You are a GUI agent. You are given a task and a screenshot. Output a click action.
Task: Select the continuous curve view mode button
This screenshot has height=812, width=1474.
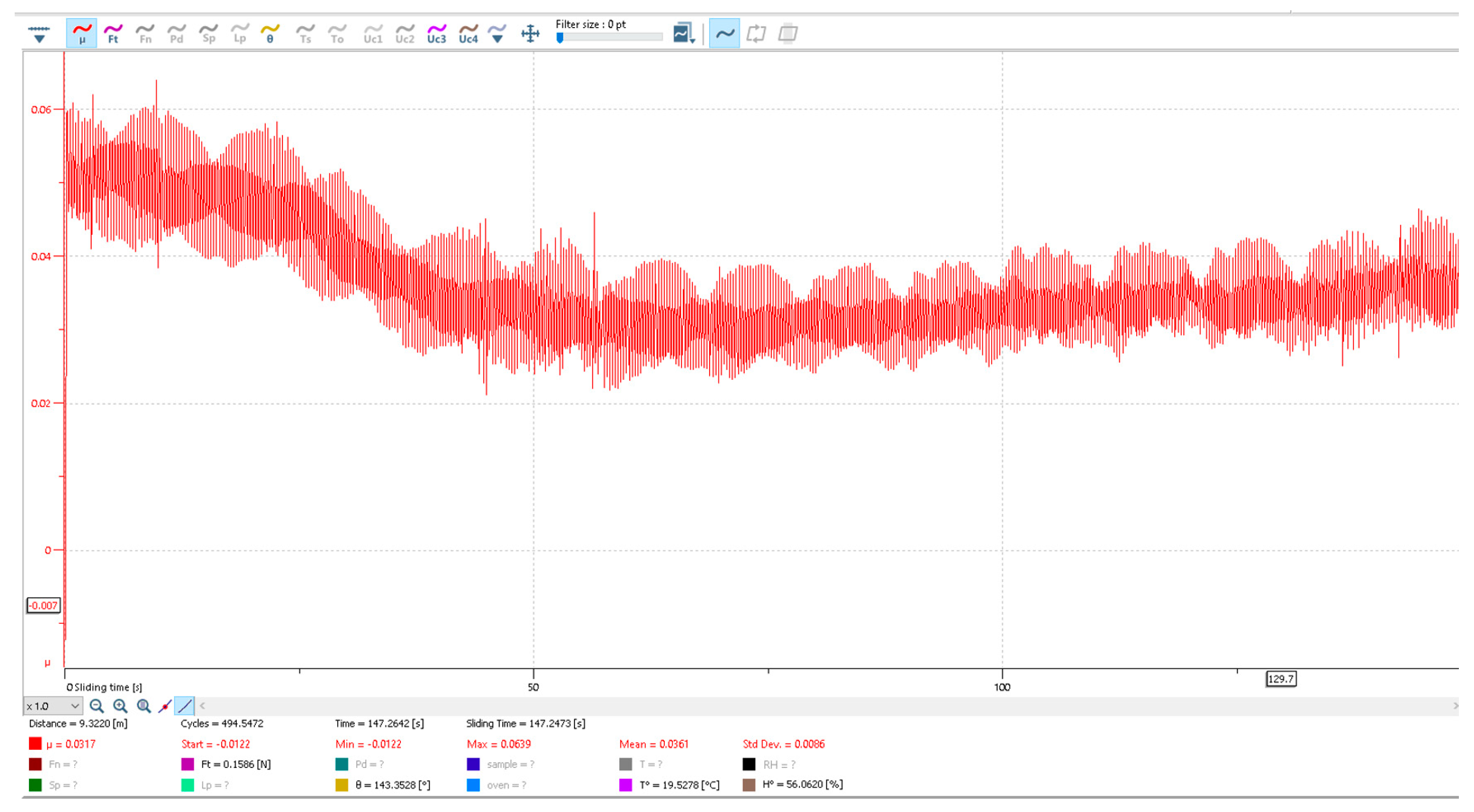click(x=724, y=33)
